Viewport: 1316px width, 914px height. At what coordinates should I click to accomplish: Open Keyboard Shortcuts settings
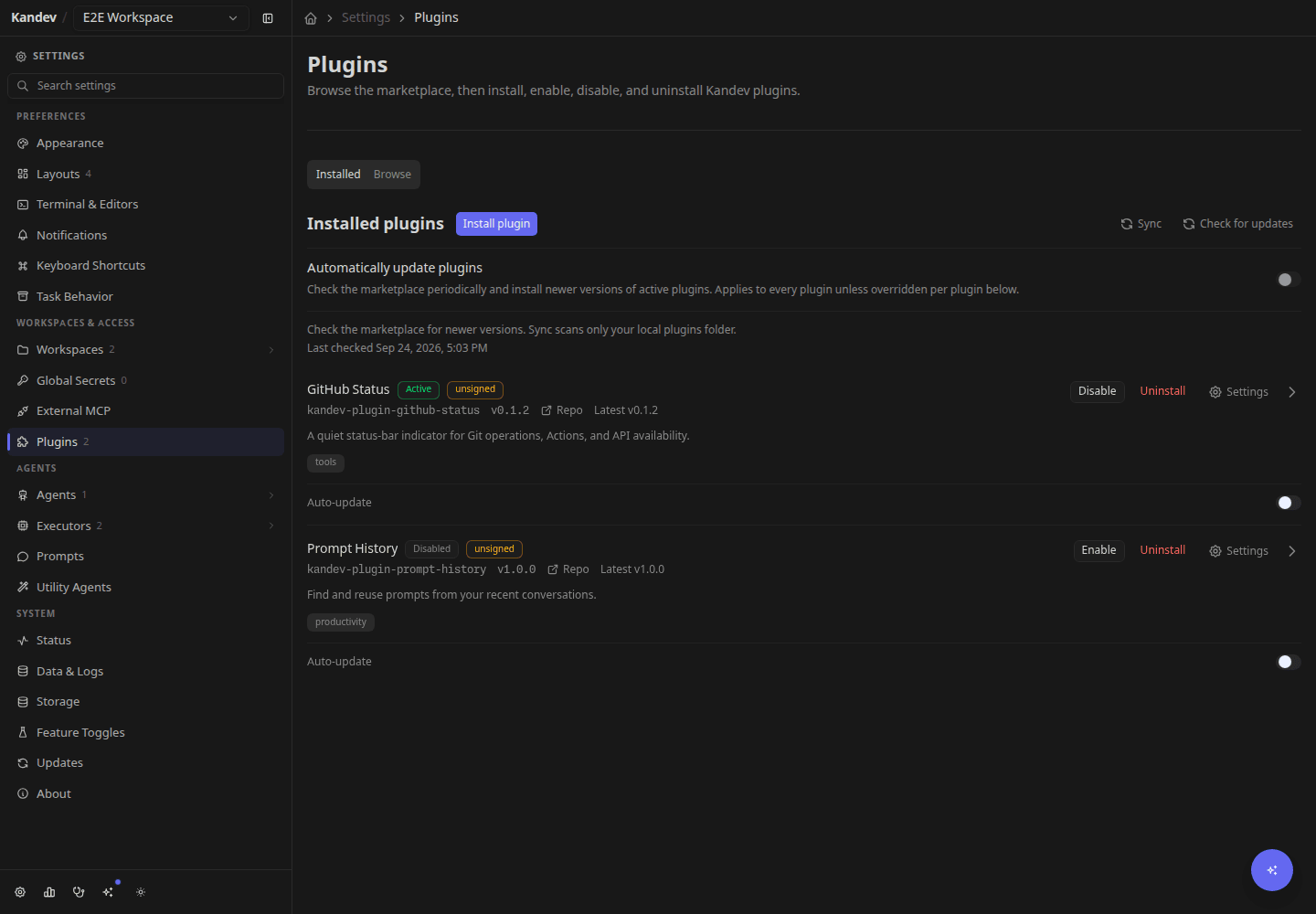pos(146,266)
